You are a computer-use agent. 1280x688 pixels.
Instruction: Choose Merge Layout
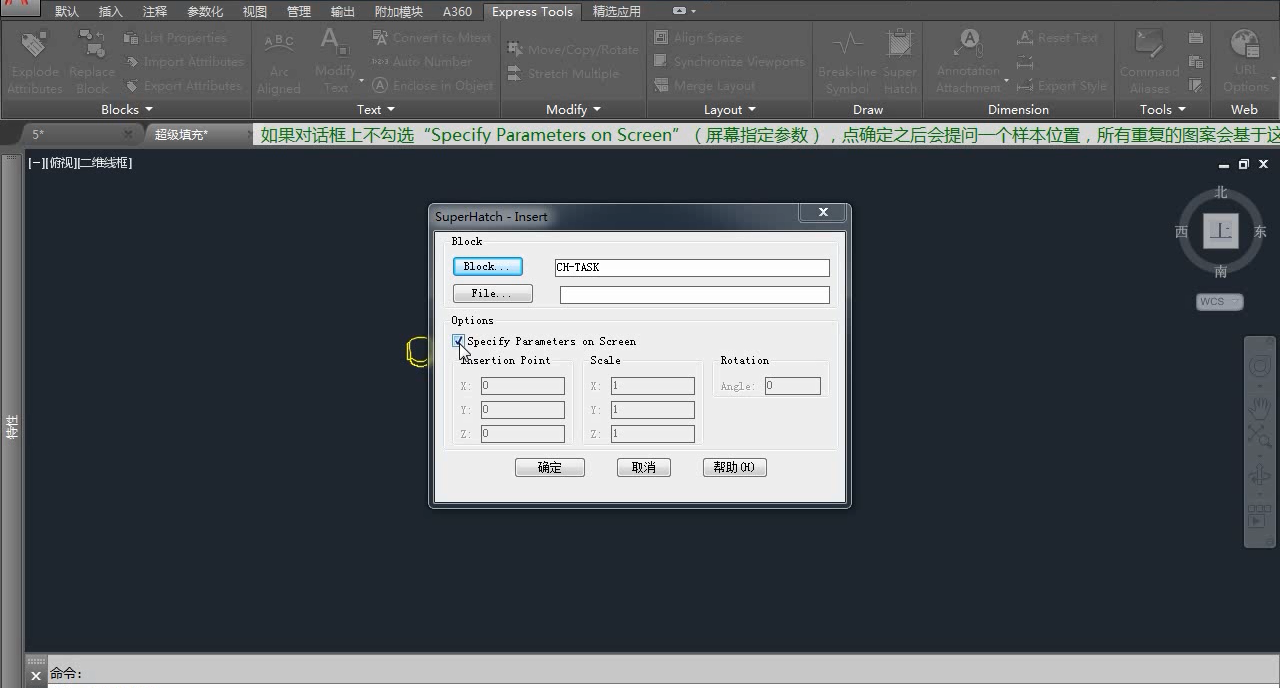[704, 86]
